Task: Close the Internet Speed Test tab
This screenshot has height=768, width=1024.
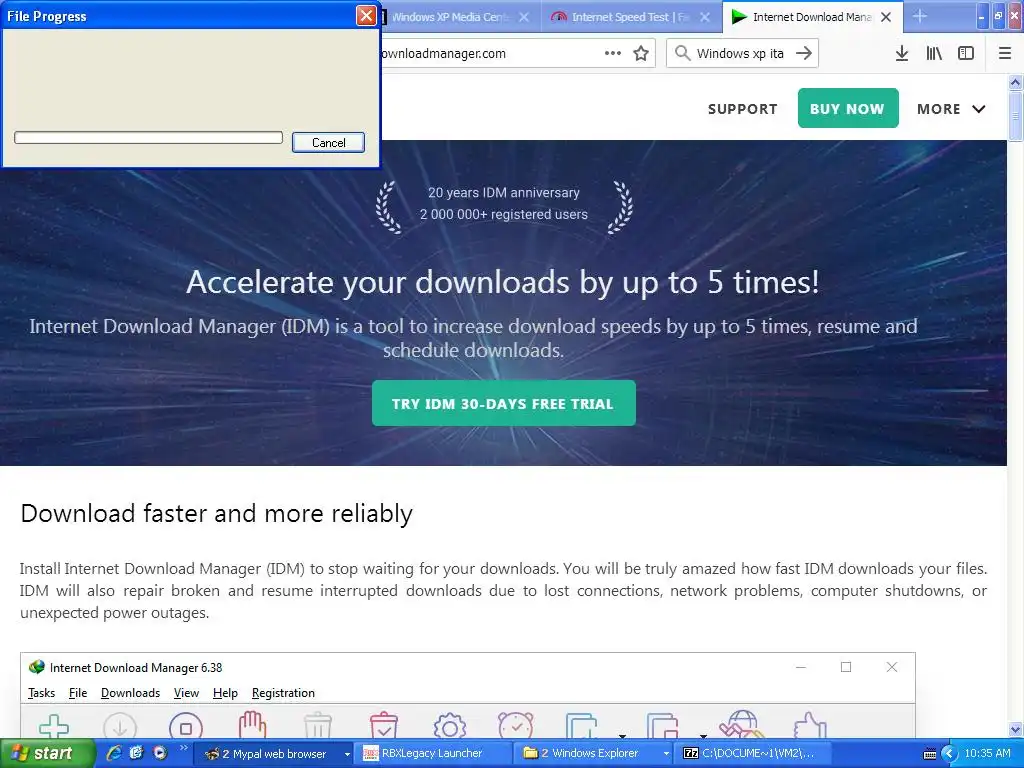Action: 705,17
